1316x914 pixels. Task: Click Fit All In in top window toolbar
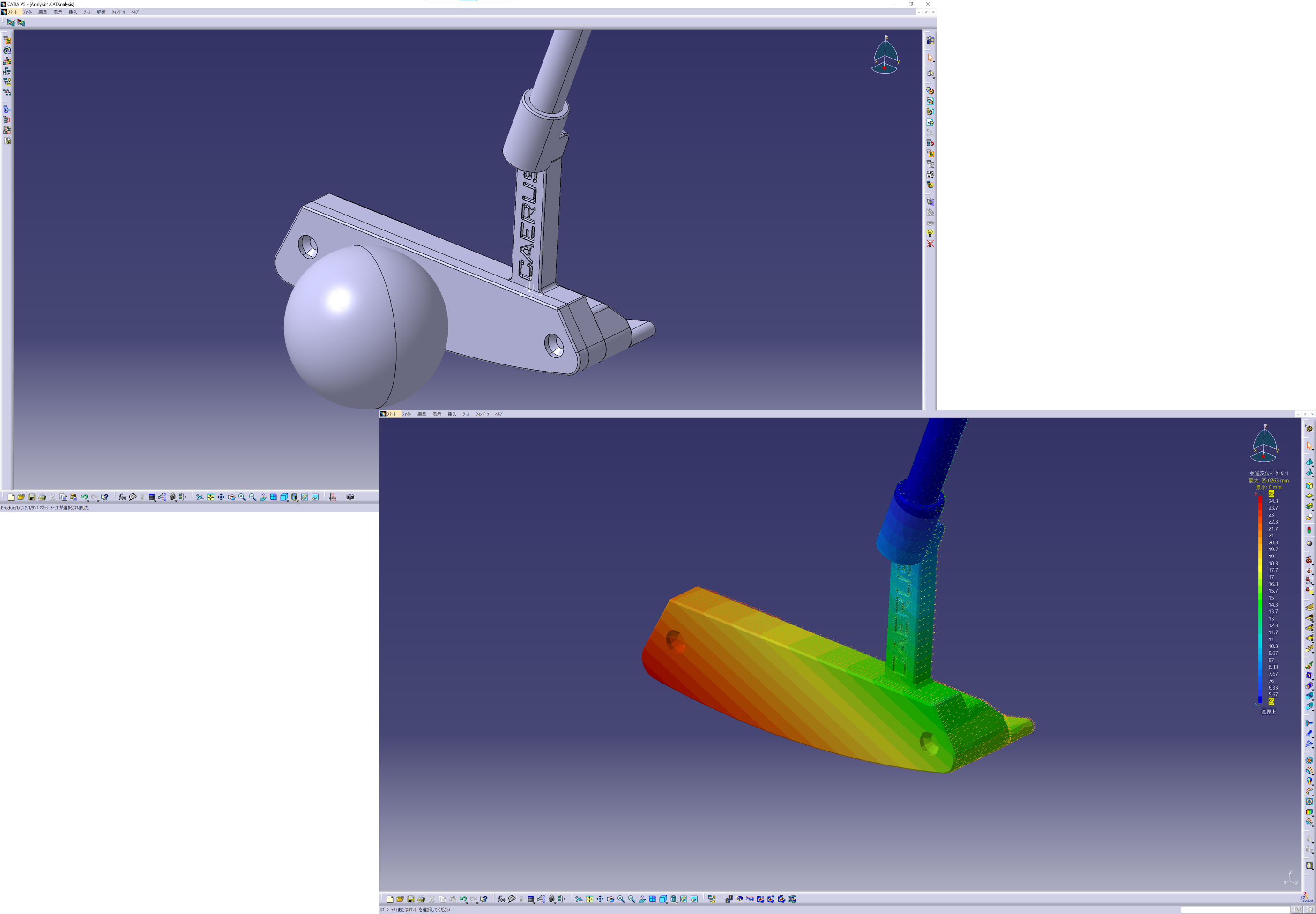click(x=210, y=497)
